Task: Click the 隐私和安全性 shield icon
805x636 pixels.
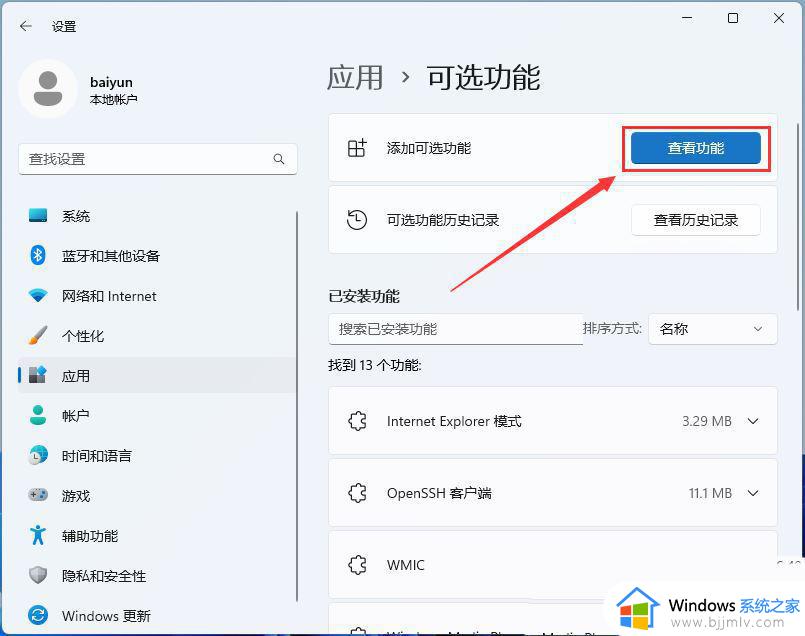Action: point(38,575)
